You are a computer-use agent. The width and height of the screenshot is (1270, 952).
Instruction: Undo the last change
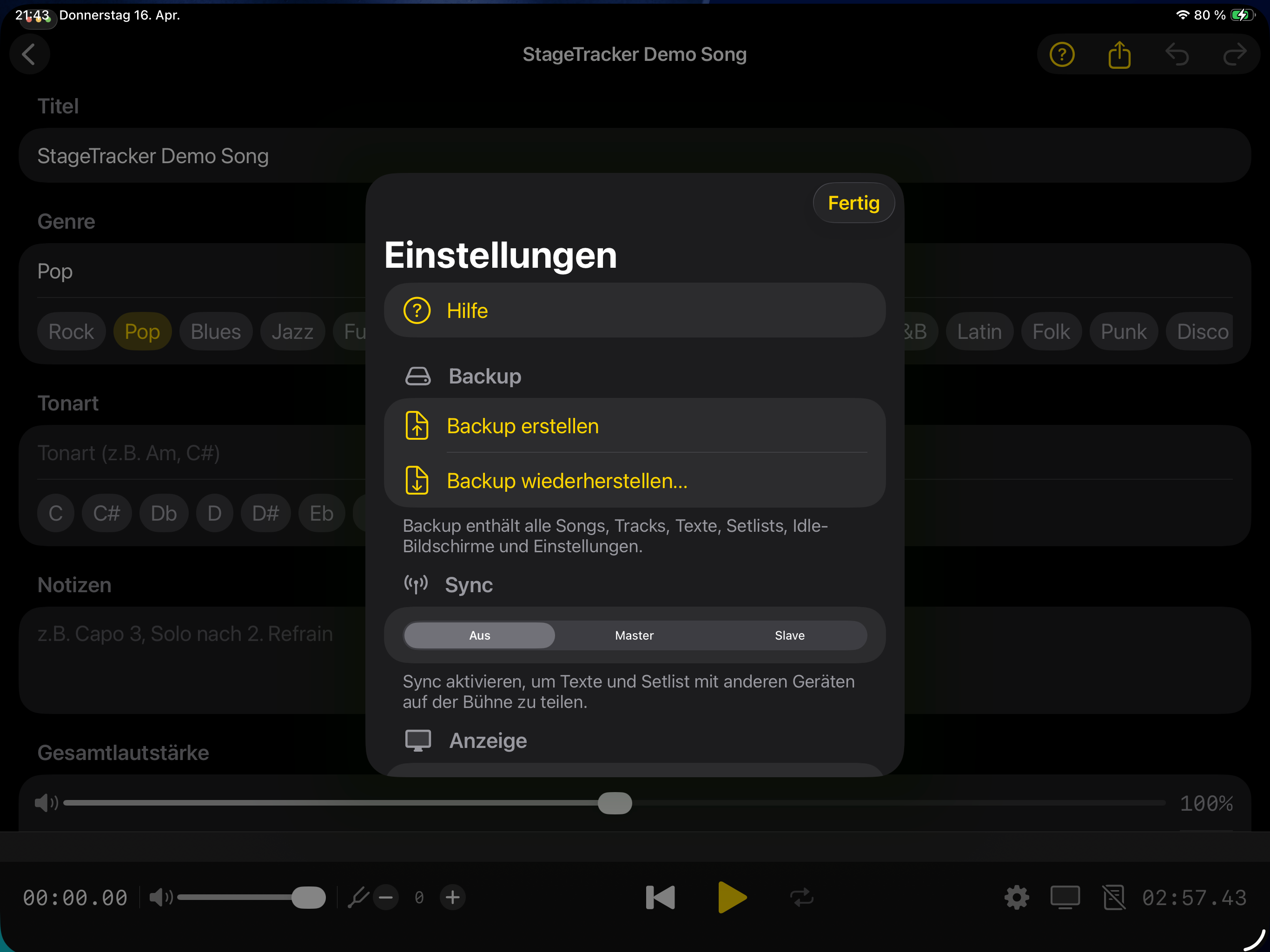pos(1177,54)
